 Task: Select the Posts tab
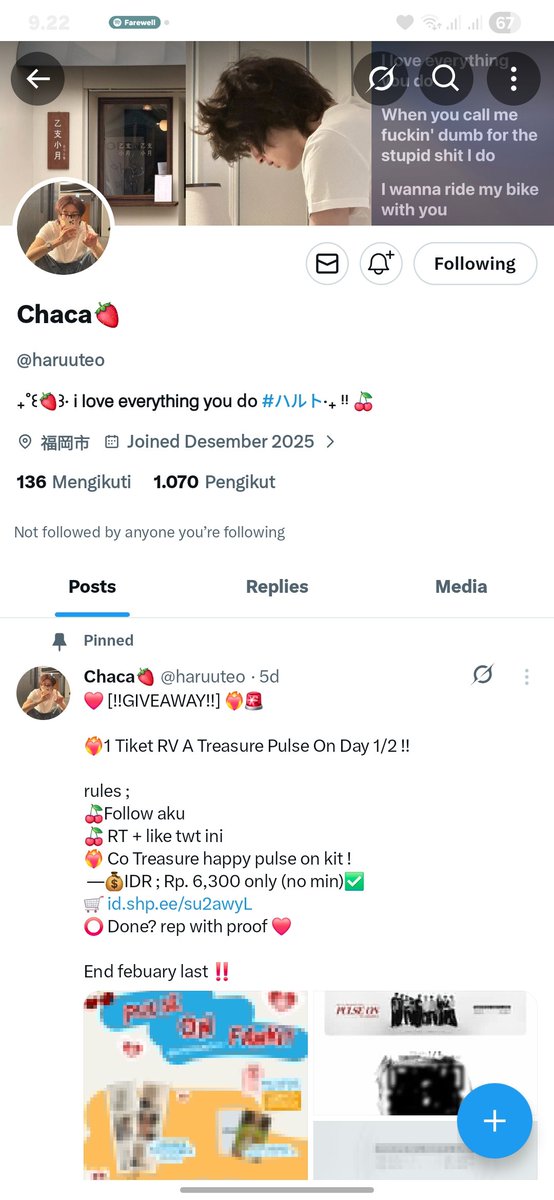click(x=92, y=587)
